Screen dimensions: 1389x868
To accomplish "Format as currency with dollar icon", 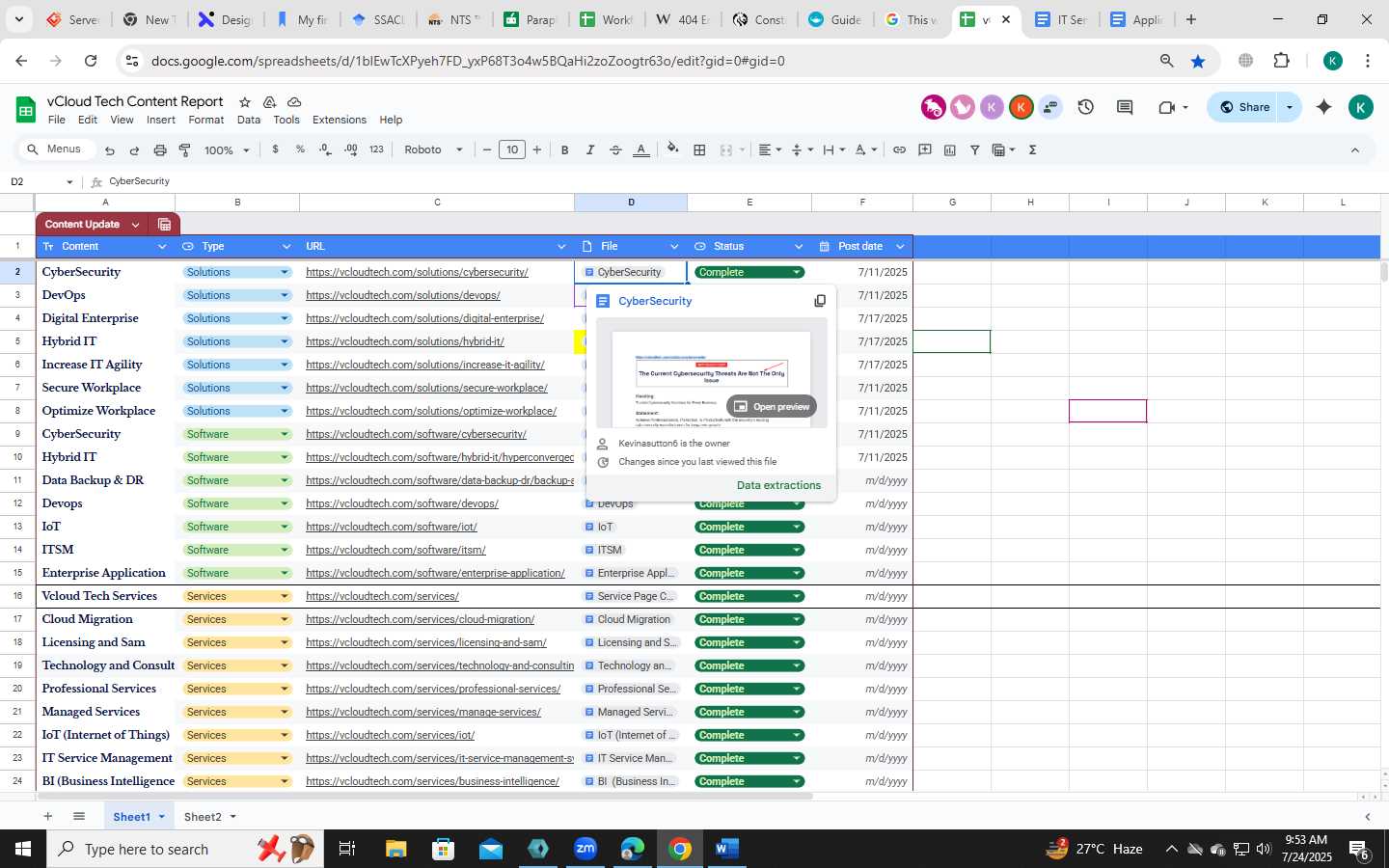I will 276,149.
